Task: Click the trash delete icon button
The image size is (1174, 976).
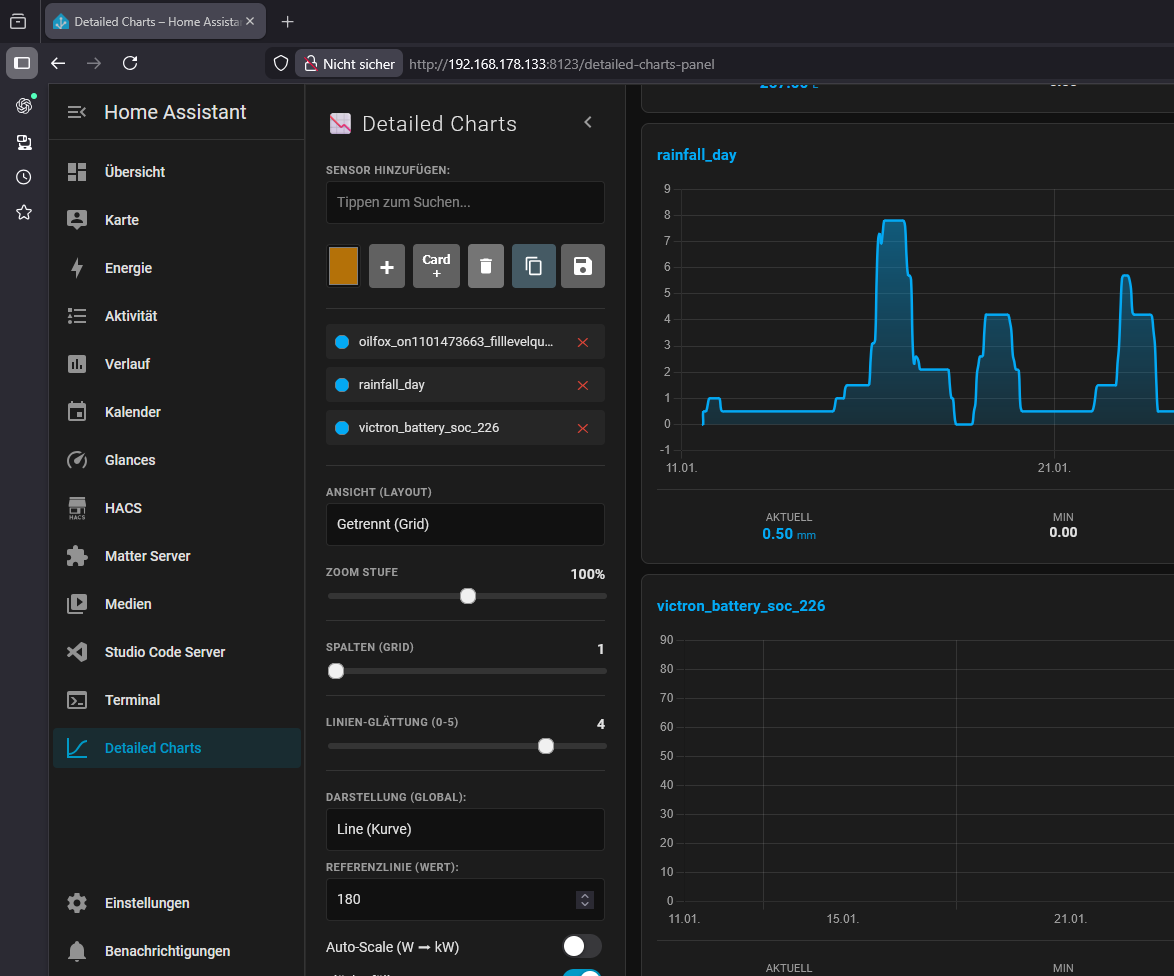Action: point(485,266)
